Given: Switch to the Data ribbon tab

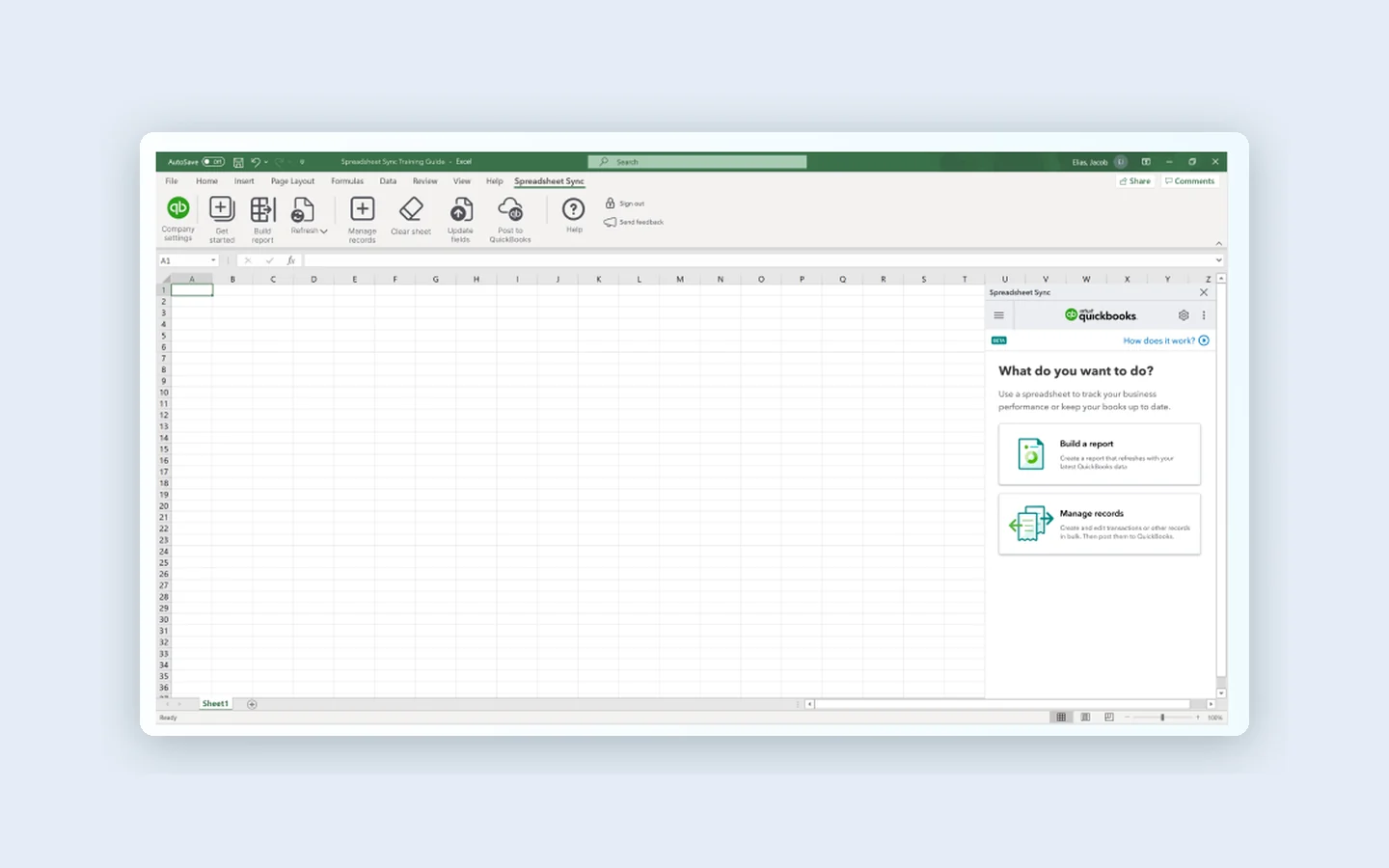Looking at the screenshot, I should (x=388, y=181).
